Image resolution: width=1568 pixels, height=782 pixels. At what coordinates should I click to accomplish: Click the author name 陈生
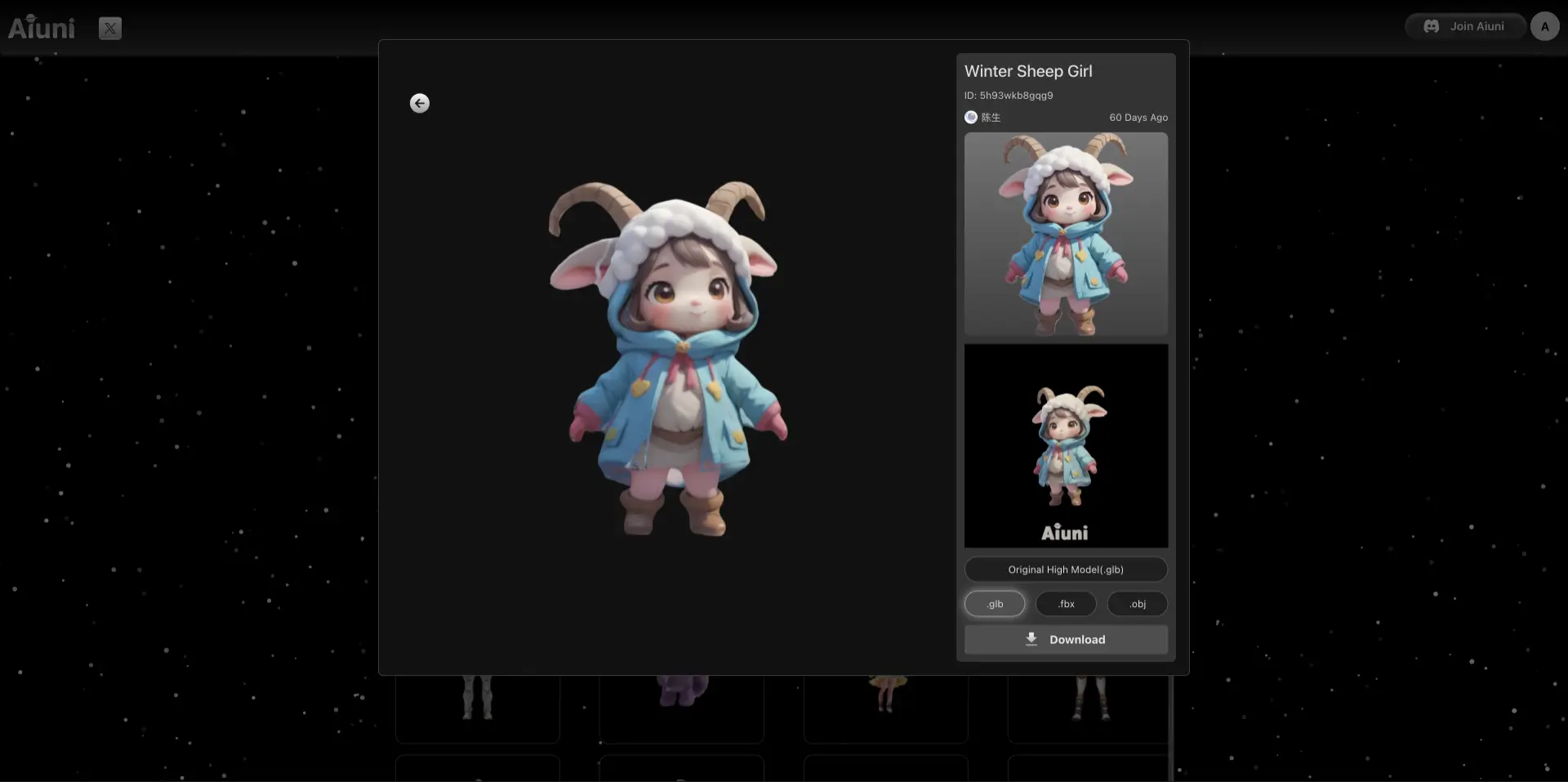coord(991,118)
